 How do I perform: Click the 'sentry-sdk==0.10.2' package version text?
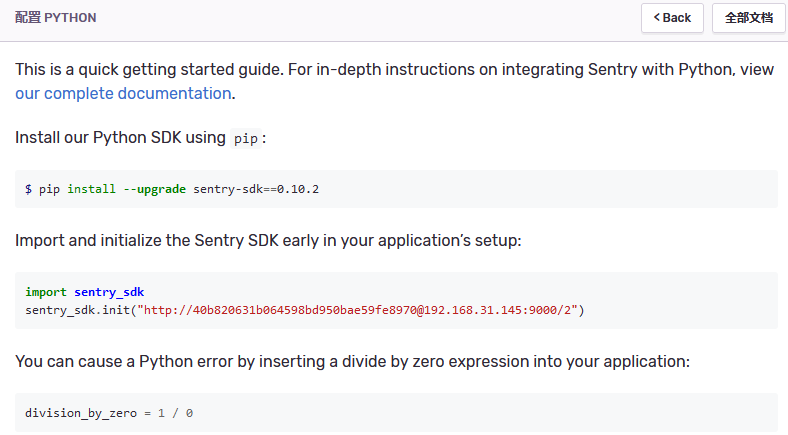point(255,189)
